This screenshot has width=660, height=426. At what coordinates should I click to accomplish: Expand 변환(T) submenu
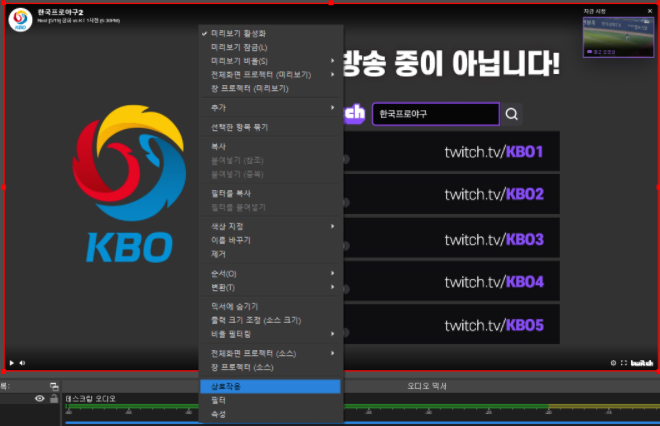tap(270, 288)
